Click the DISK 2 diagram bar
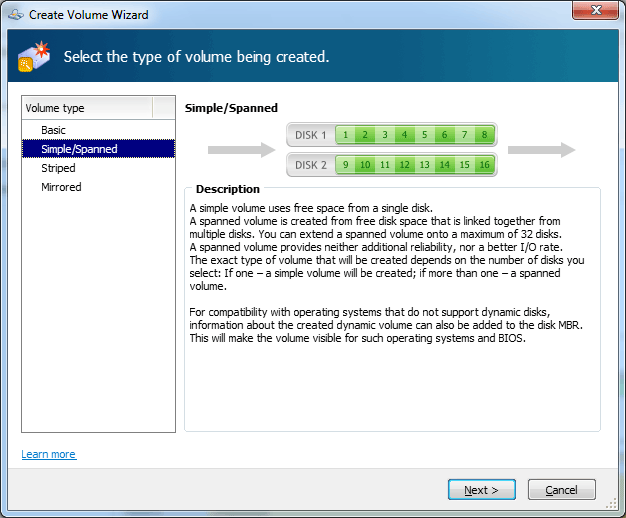The width and height of the screenshot is (626, 518). 392,165
